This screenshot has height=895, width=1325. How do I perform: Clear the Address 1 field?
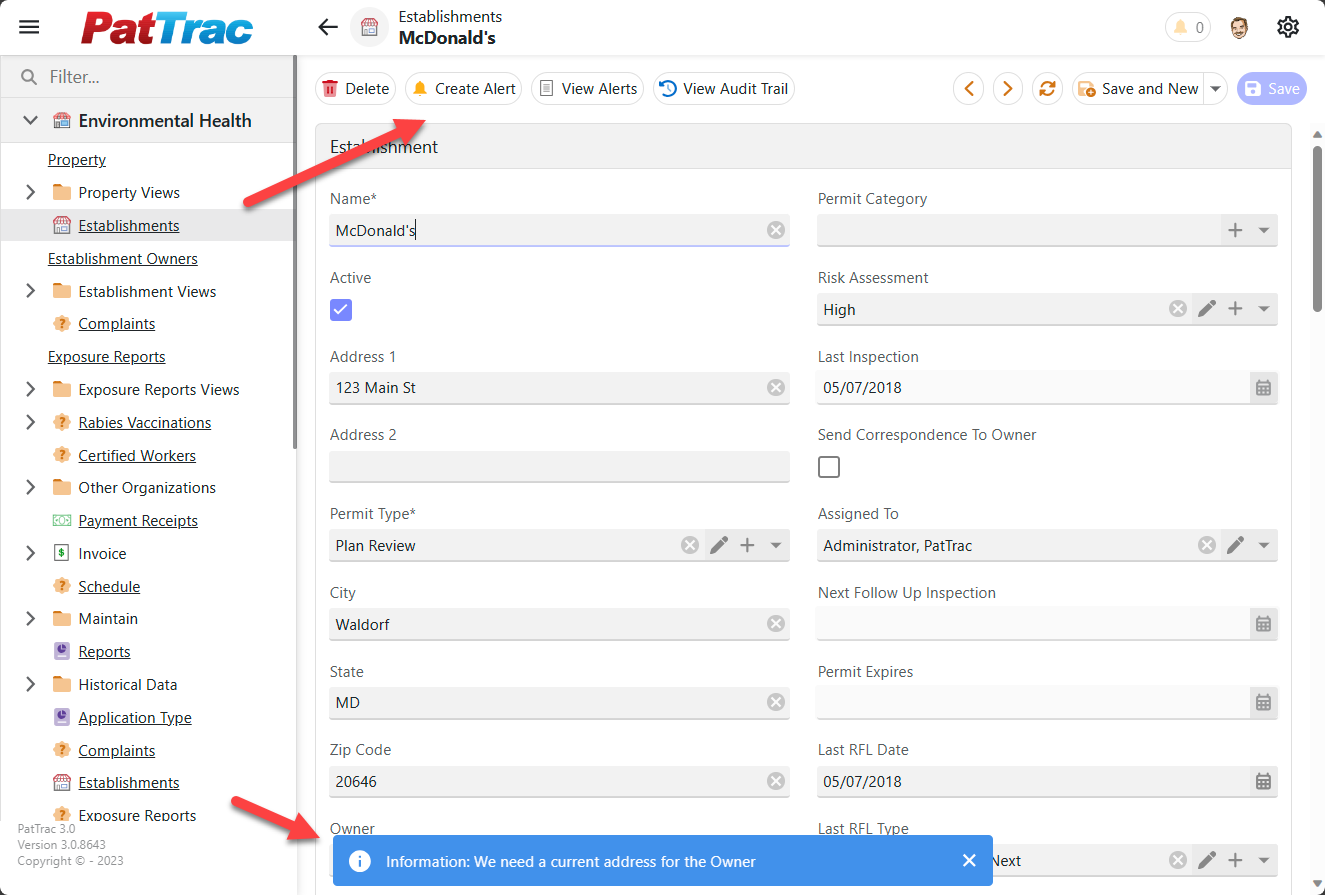[x=776, y=388]
